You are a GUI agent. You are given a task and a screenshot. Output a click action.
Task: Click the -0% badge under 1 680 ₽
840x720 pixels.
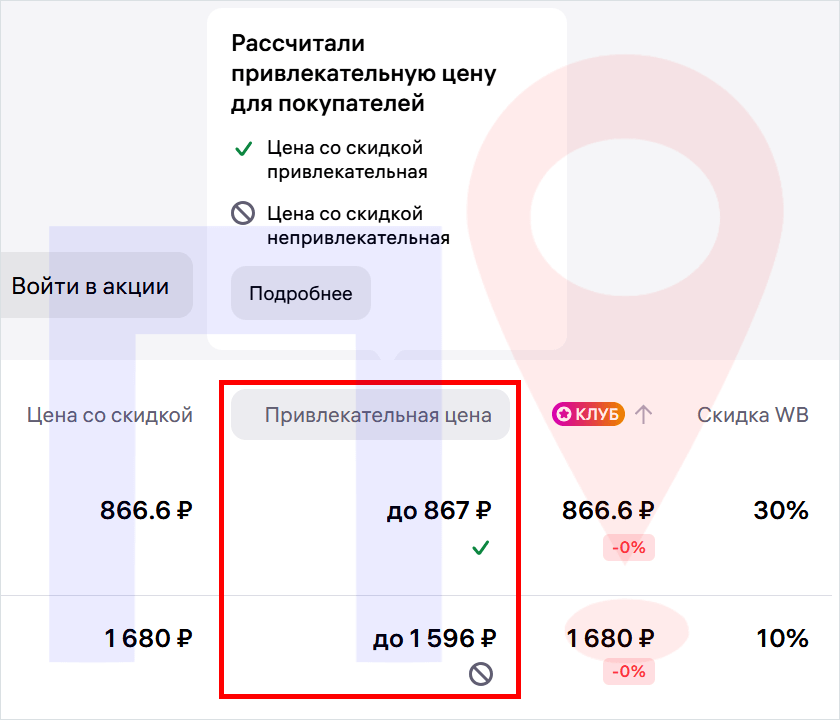tap(629, 671)
